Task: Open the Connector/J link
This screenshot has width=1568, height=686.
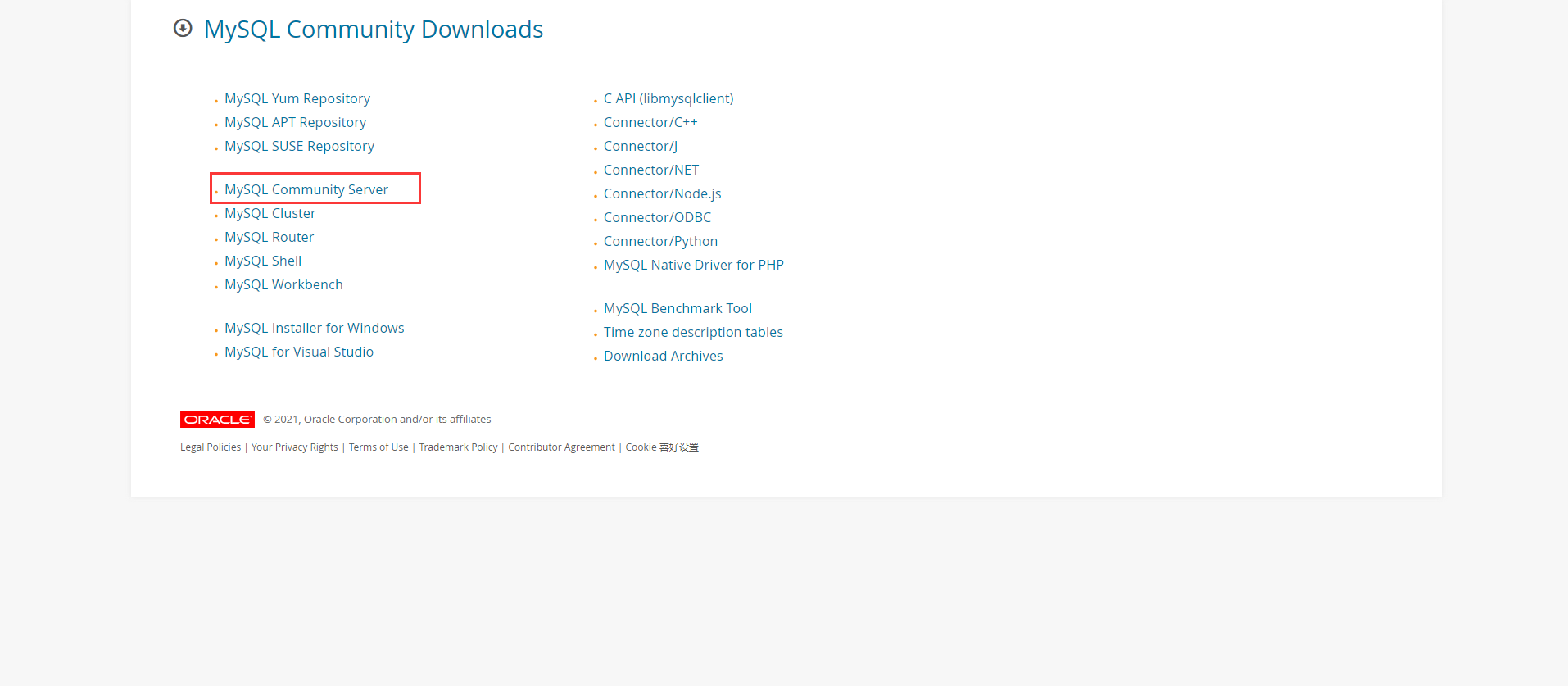Action: coord(641,146)
